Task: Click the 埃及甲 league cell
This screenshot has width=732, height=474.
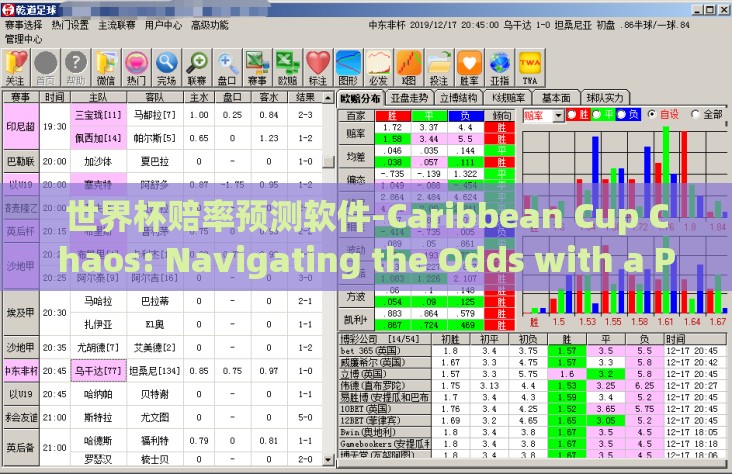Action: (x=21, y=312)
